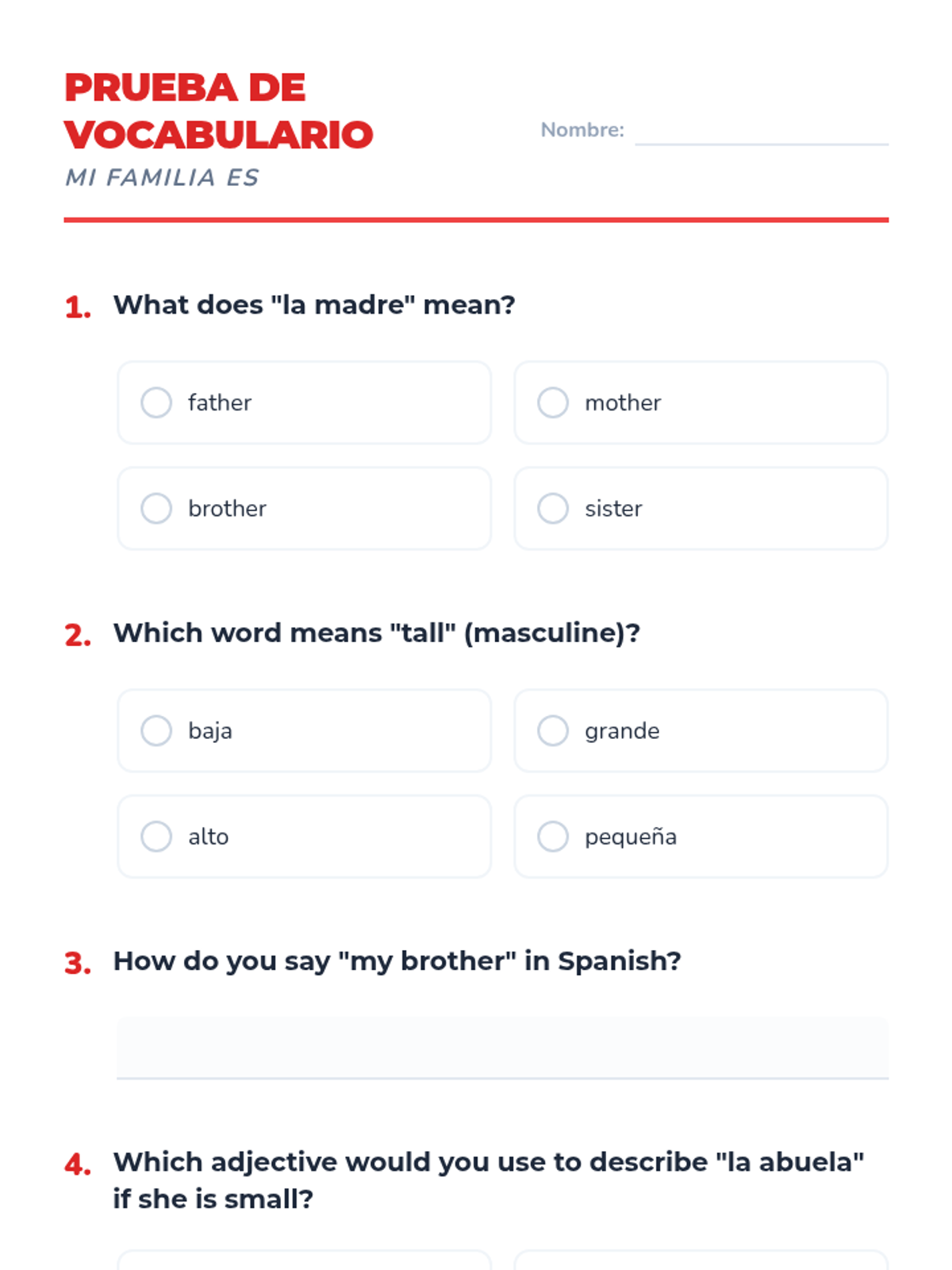Click the "MI FAMILIA ES" subtitle
952x1270 pixels.
162,178
